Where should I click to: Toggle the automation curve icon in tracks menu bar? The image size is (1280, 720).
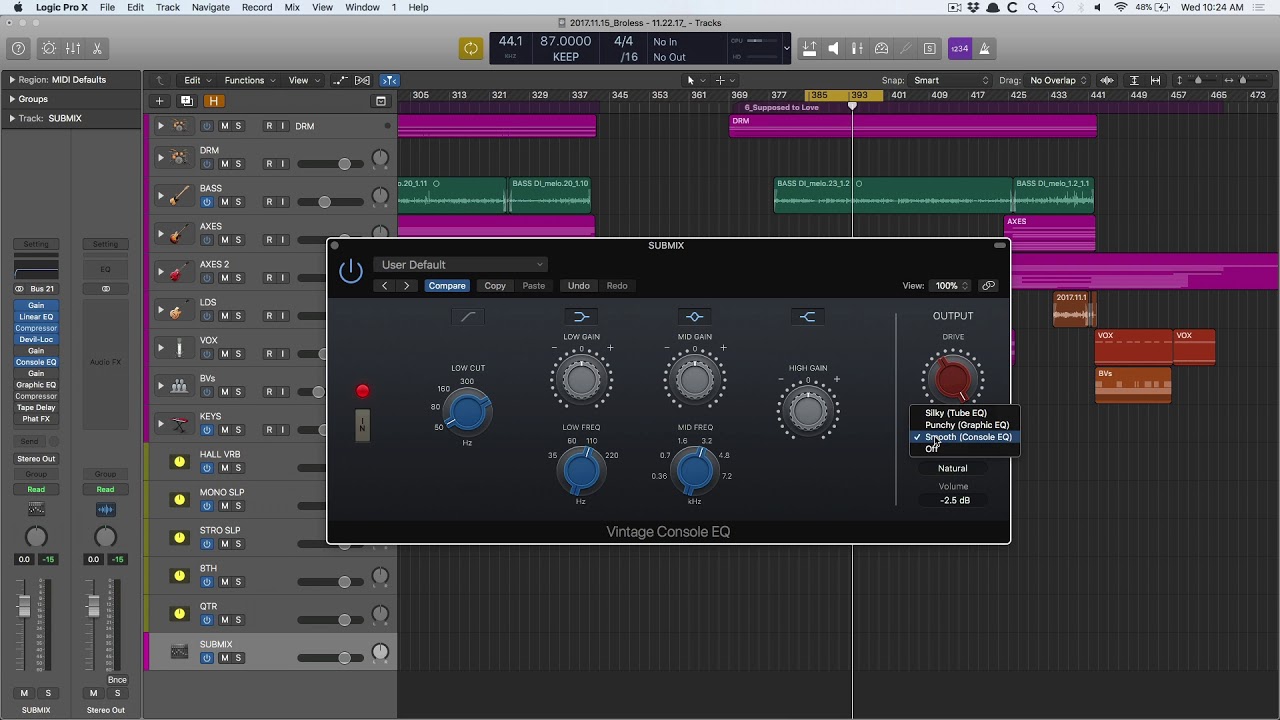click(340, 80)
